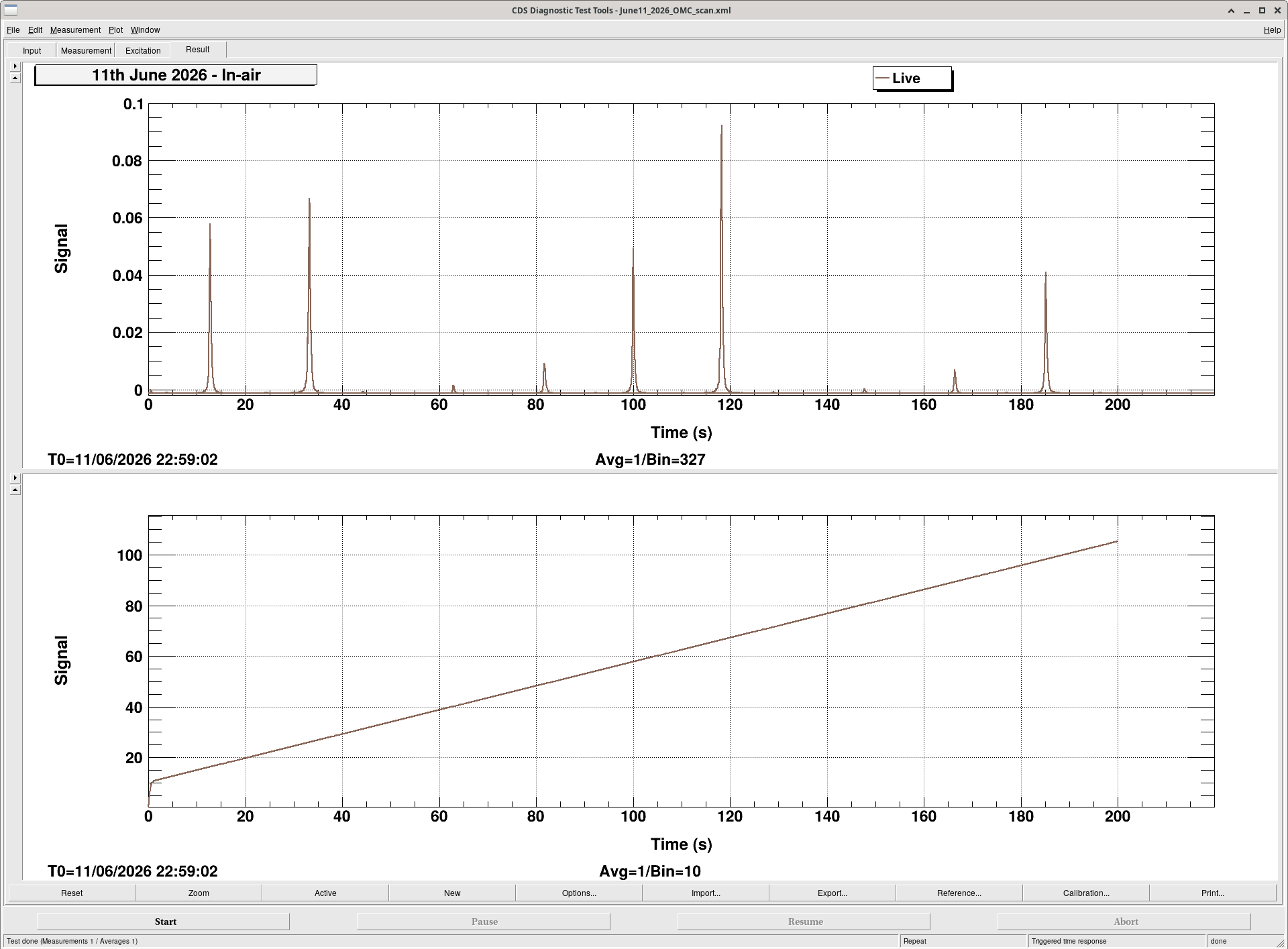The height and width of the screenshot is (949, 1288).
Task: Click the up-arrow expander beside the peaks plot
Action: pos(15,78)
